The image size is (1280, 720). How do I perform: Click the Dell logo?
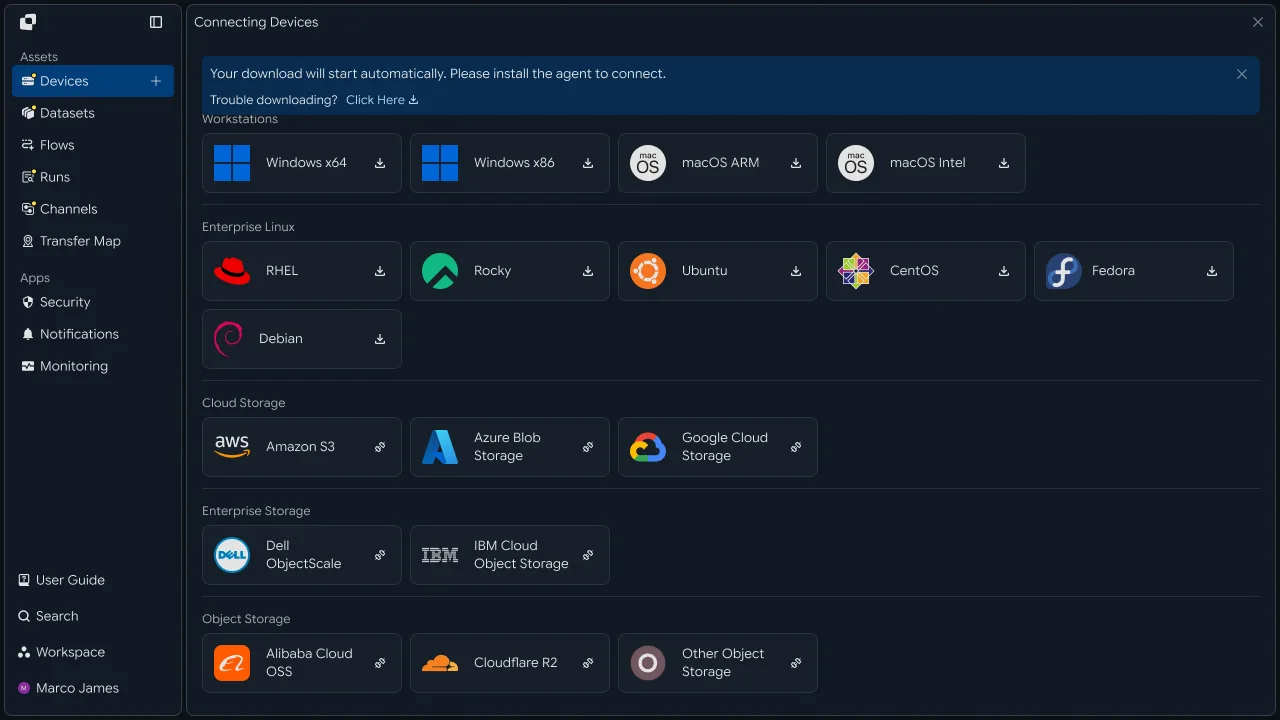pyautogui.click(x=232, y=555)
